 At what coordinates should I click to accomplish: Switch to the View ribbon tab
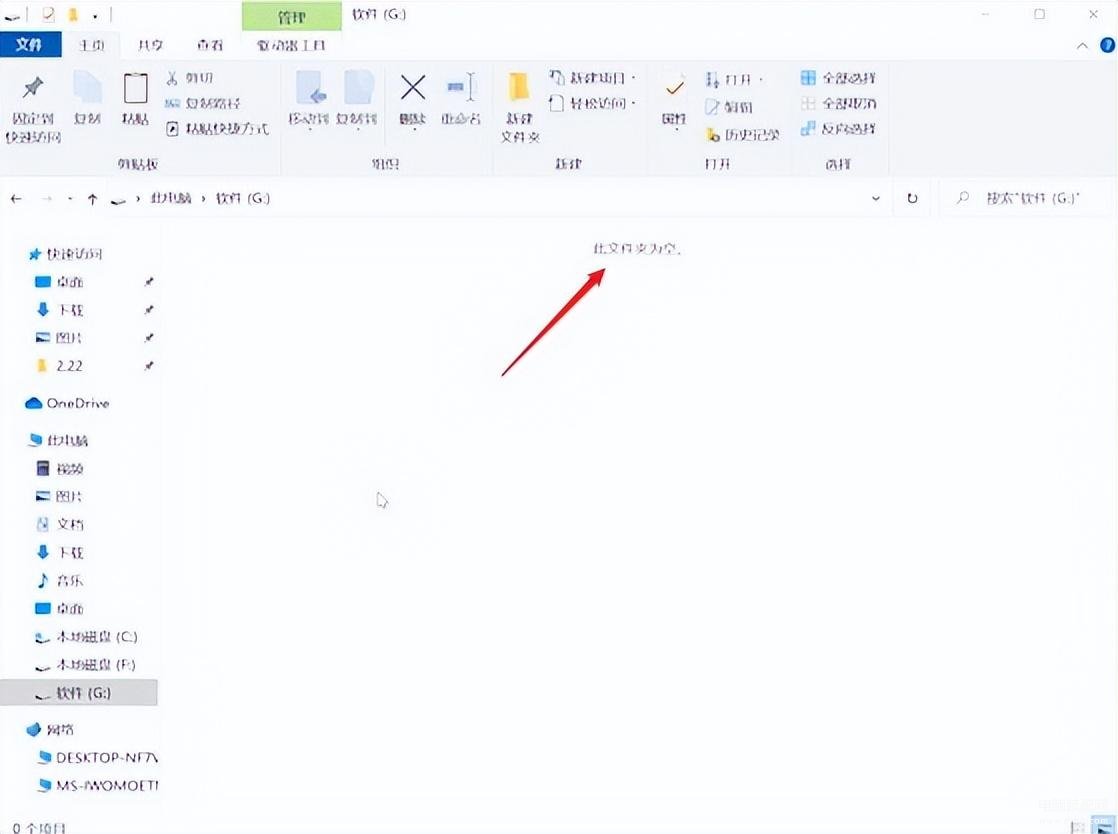[x=210, y=46]
